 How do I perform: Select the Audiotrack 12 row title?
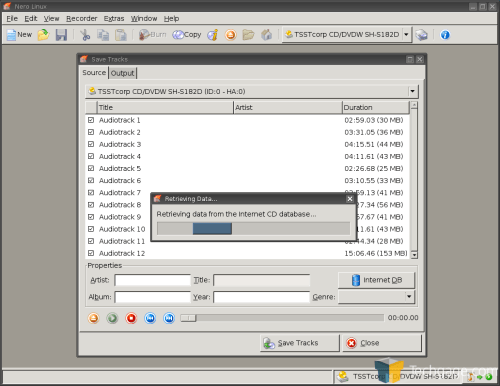click(122, 253)
